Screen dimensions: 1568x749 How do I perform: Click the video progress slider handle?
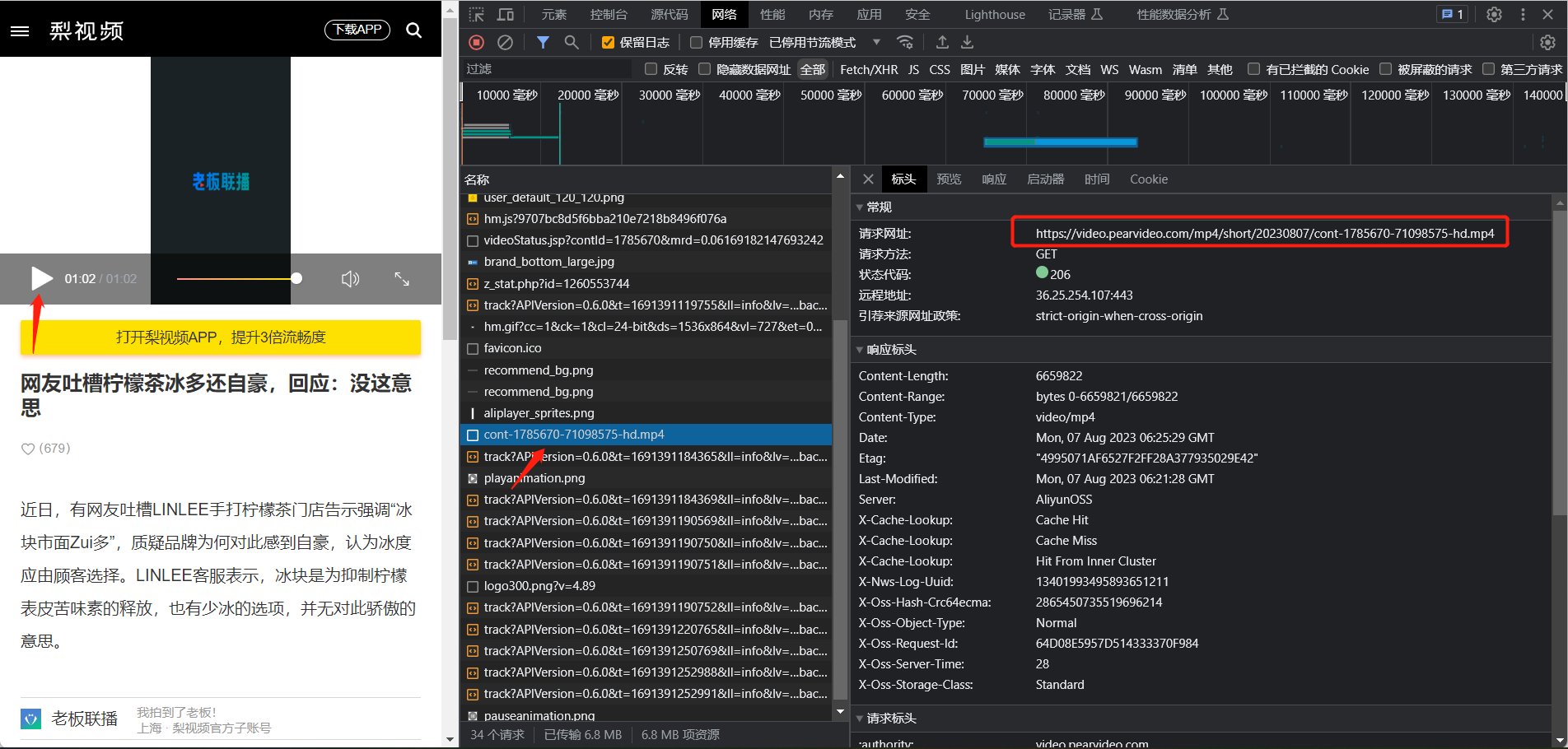(x=296, y=278)
